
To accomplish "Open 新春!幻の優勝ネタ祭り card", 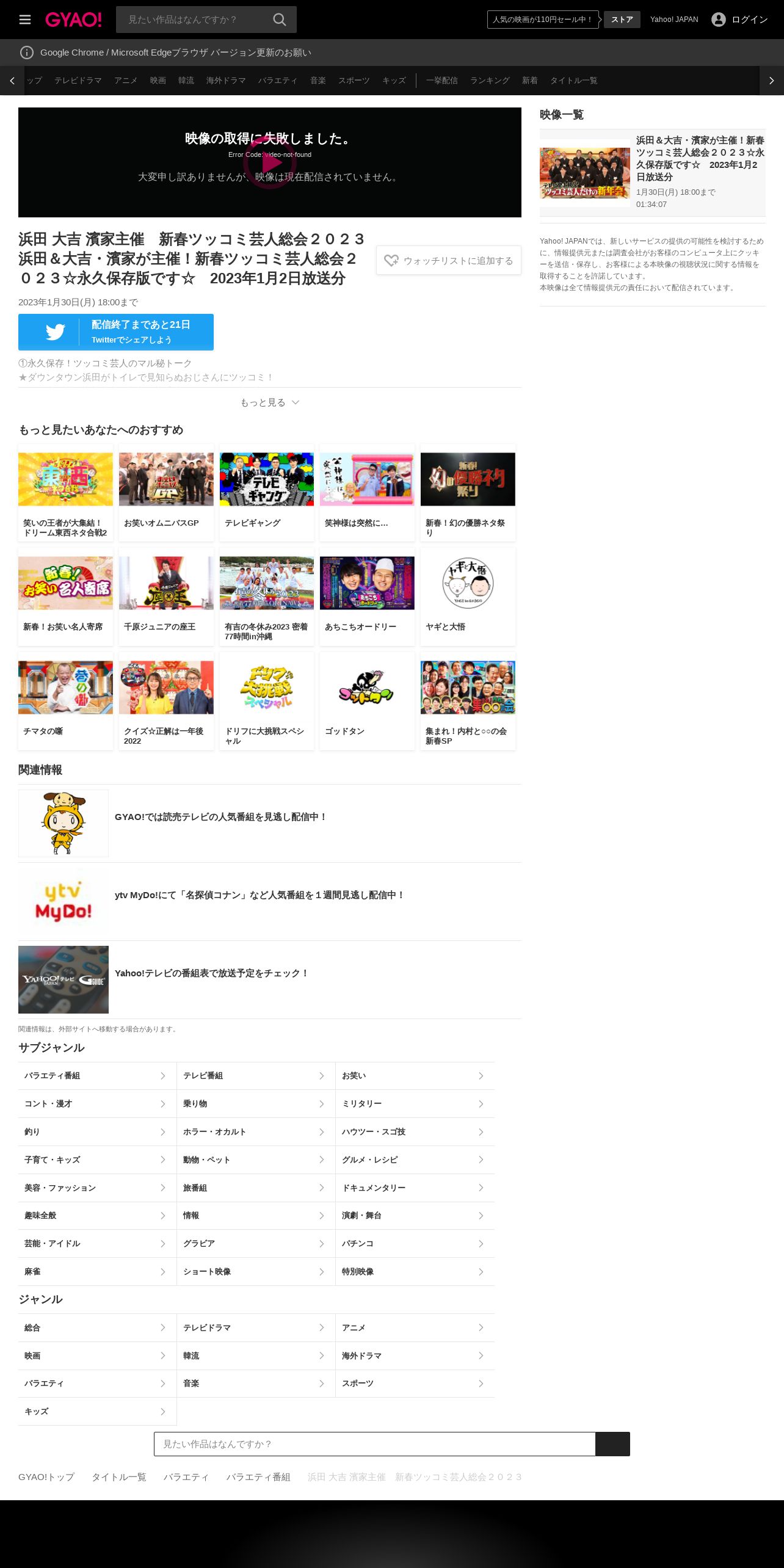I will click(468, 493).
